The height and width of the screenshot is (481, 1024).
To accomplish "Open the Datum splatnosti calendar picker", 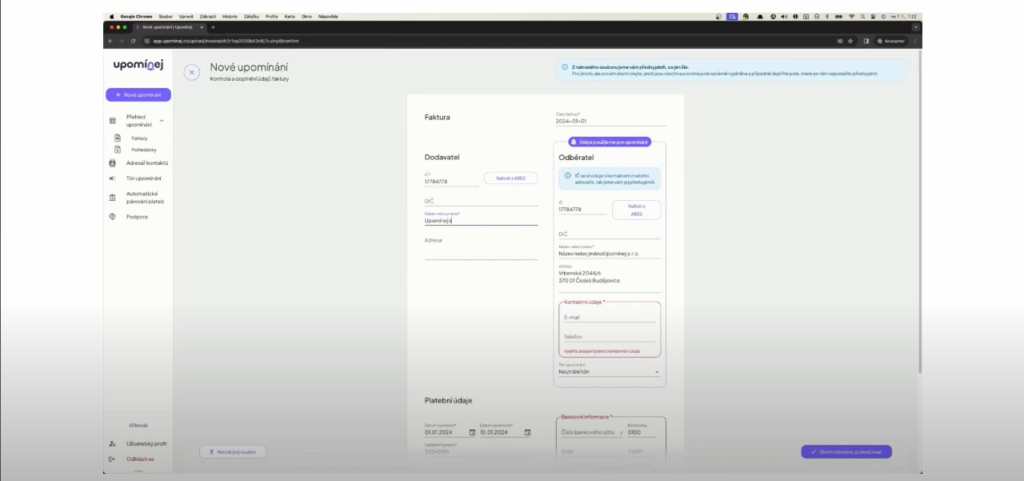I will pos(527,432).
